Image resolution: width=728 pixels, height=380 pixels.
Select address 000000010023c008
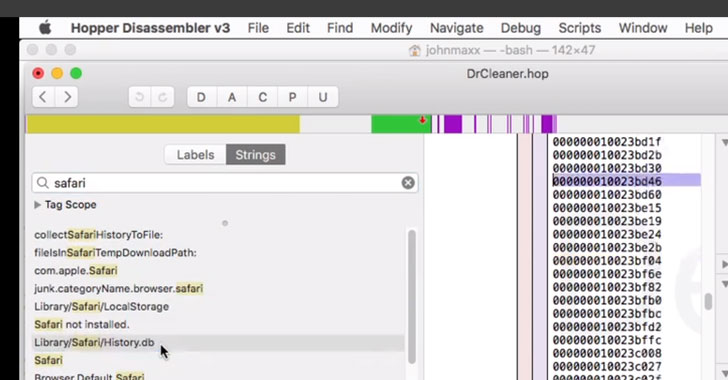pyautogui.click(x=607, y=354)
